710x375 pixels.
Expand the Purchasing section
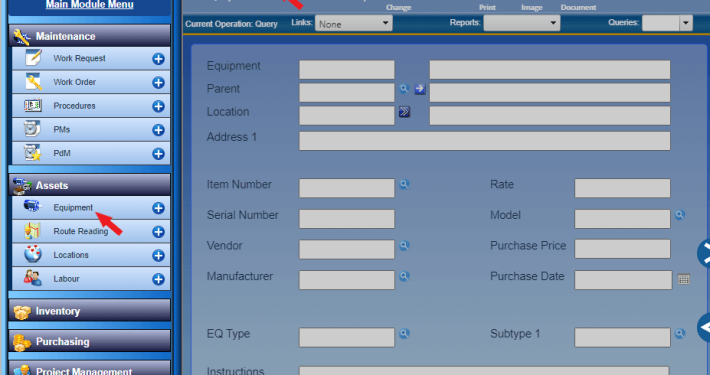click(x=90, y=341)
